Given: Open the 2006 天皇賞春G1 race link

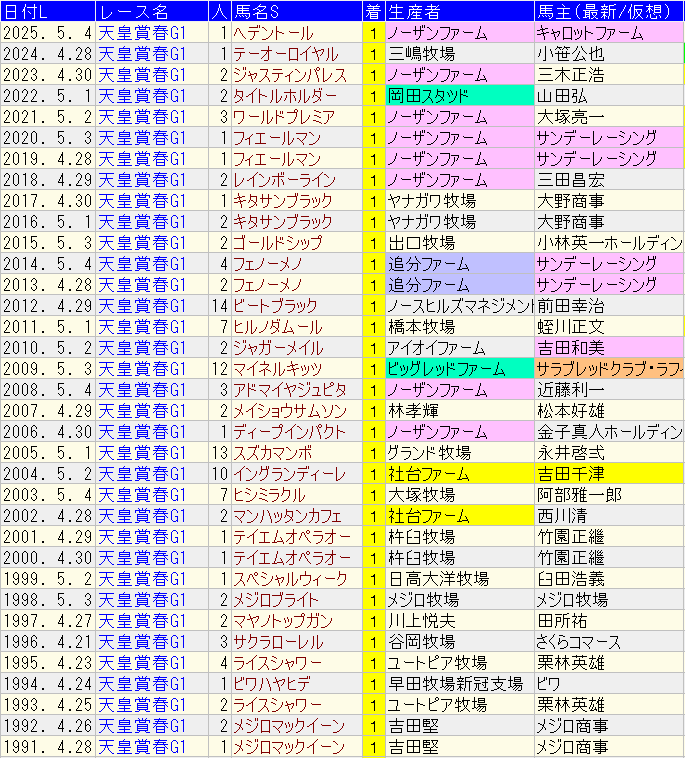Looking at the screenshot, I should coord(142,431).
